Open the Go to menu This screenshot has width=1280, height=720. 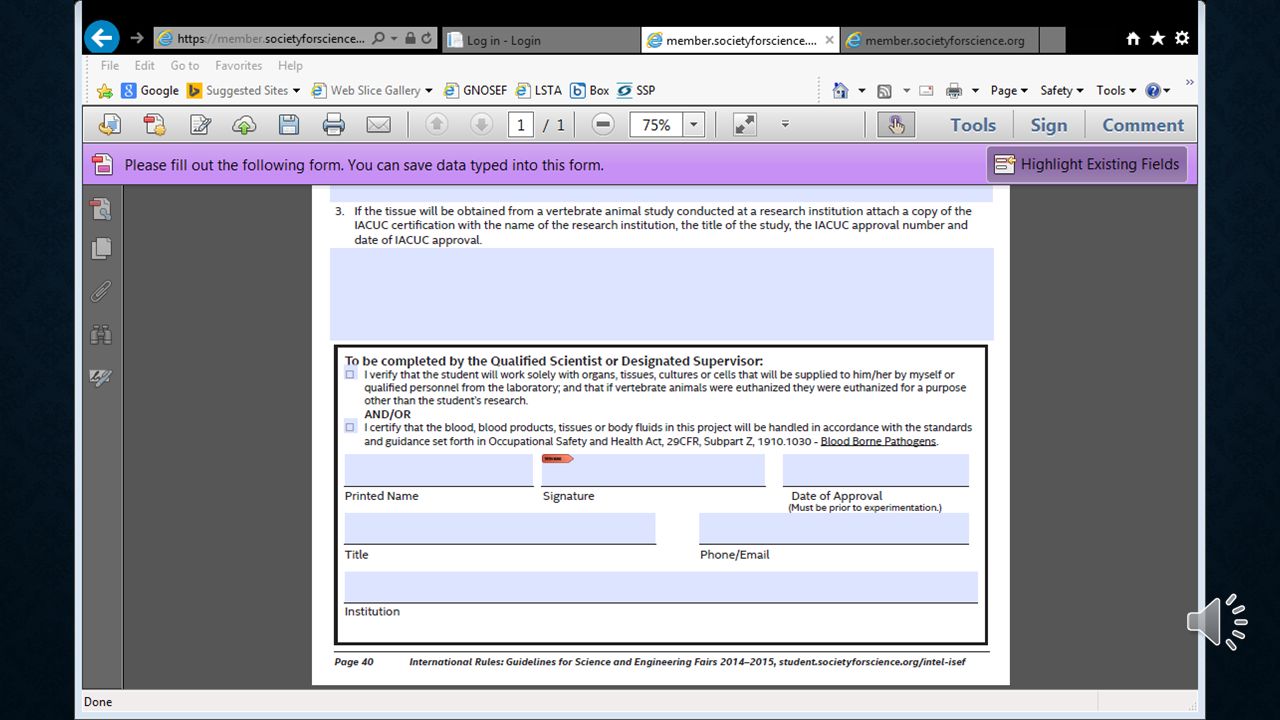tap(185, 65)
